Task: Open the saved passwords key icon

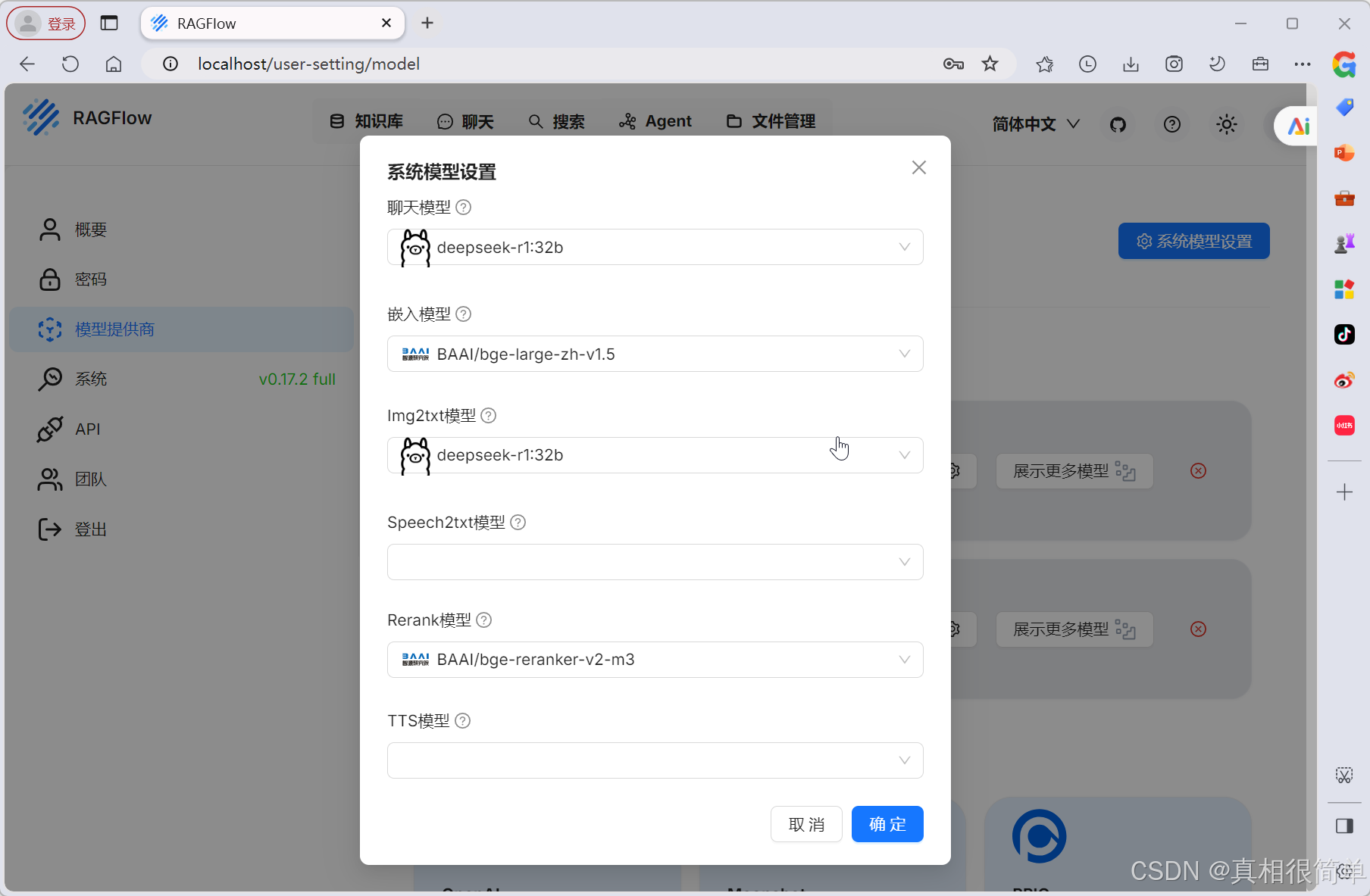Action: point(953,64)
